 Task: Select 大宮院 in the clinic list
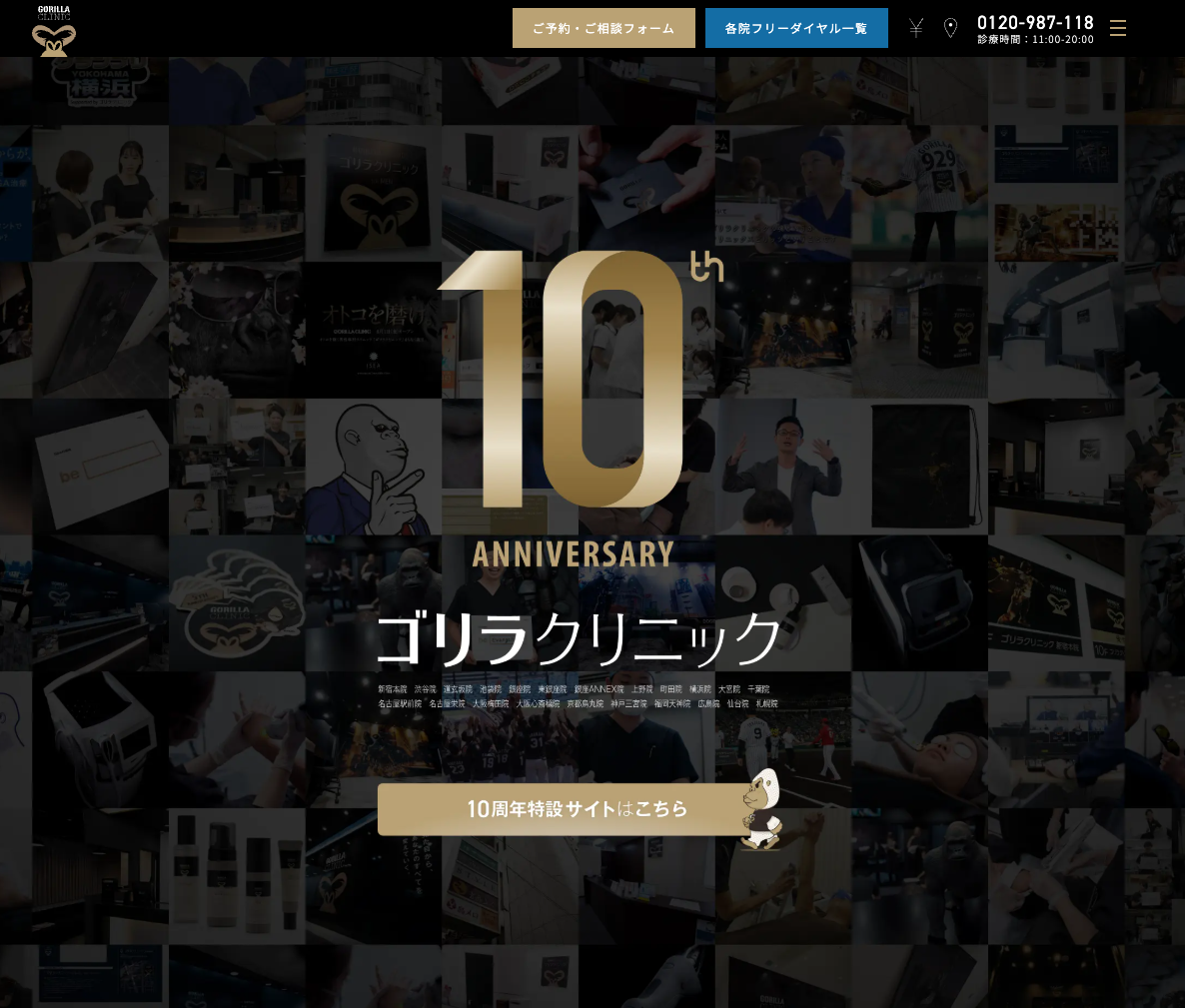click(729, 689)
